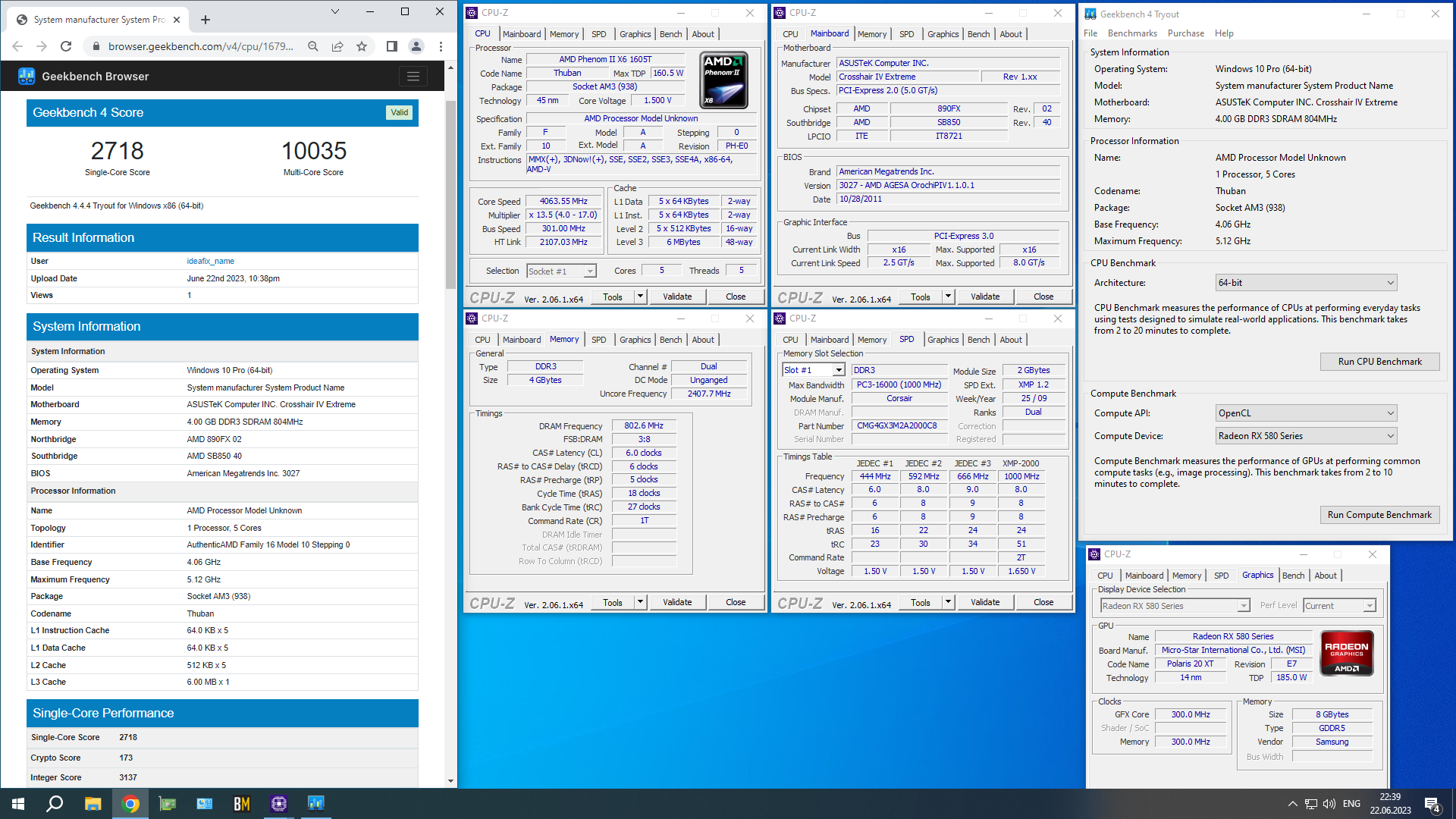
Task: Open notification center icon
Action: point(1432,805)
